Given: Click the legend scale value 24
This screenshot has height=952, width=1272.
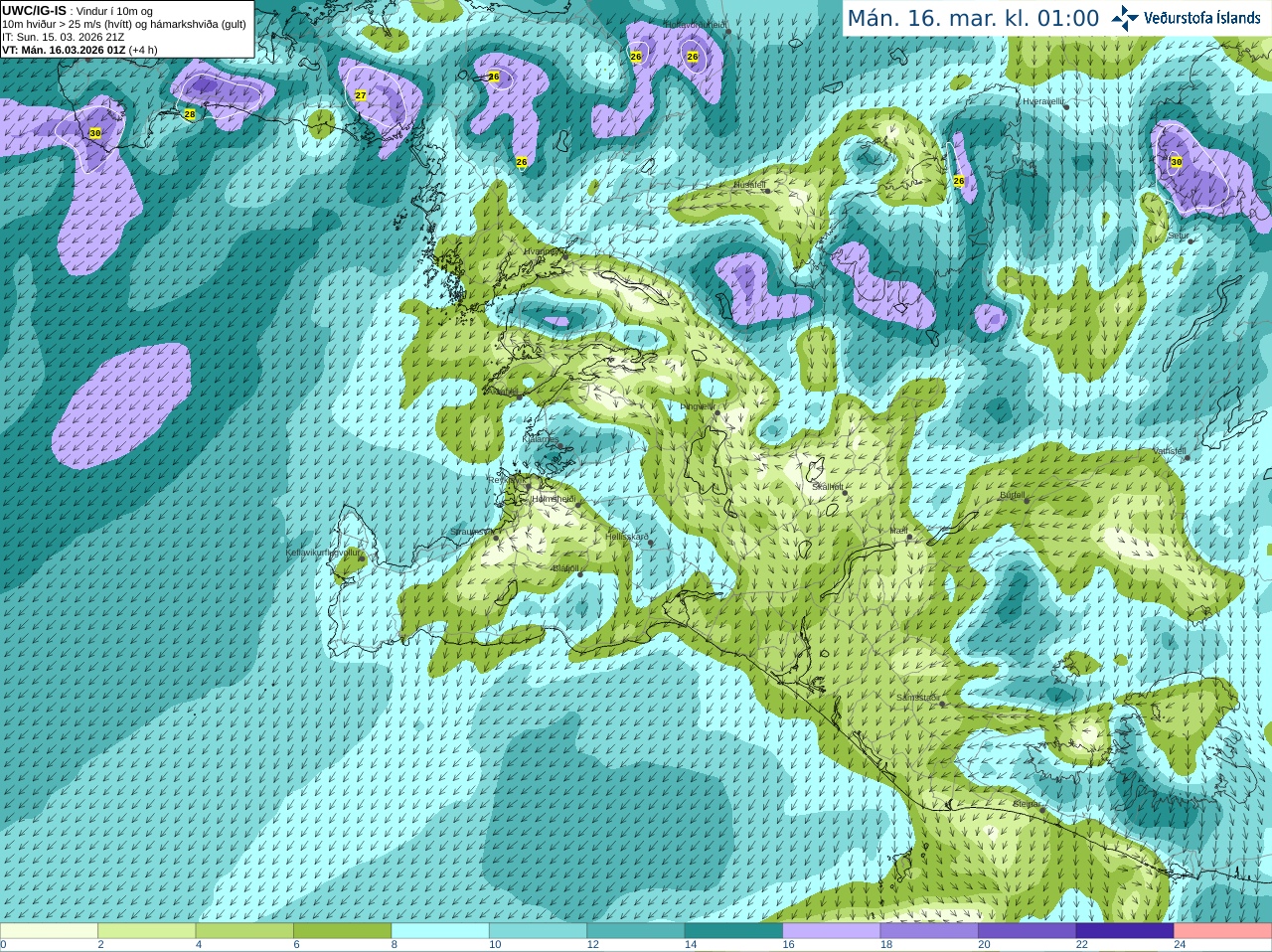Looking at the screenshot, I should pos(1179,945).
